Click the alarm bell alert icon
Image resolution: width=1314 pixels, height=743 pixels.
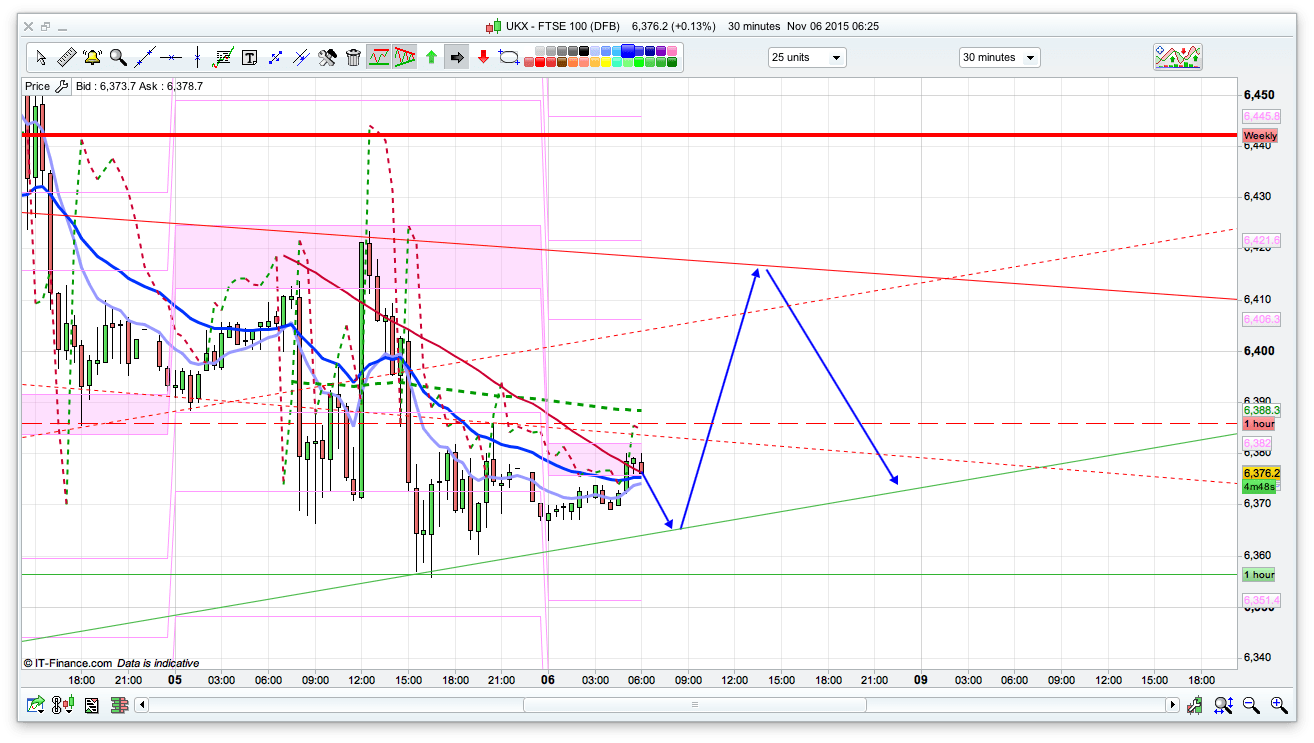(93, 57)
